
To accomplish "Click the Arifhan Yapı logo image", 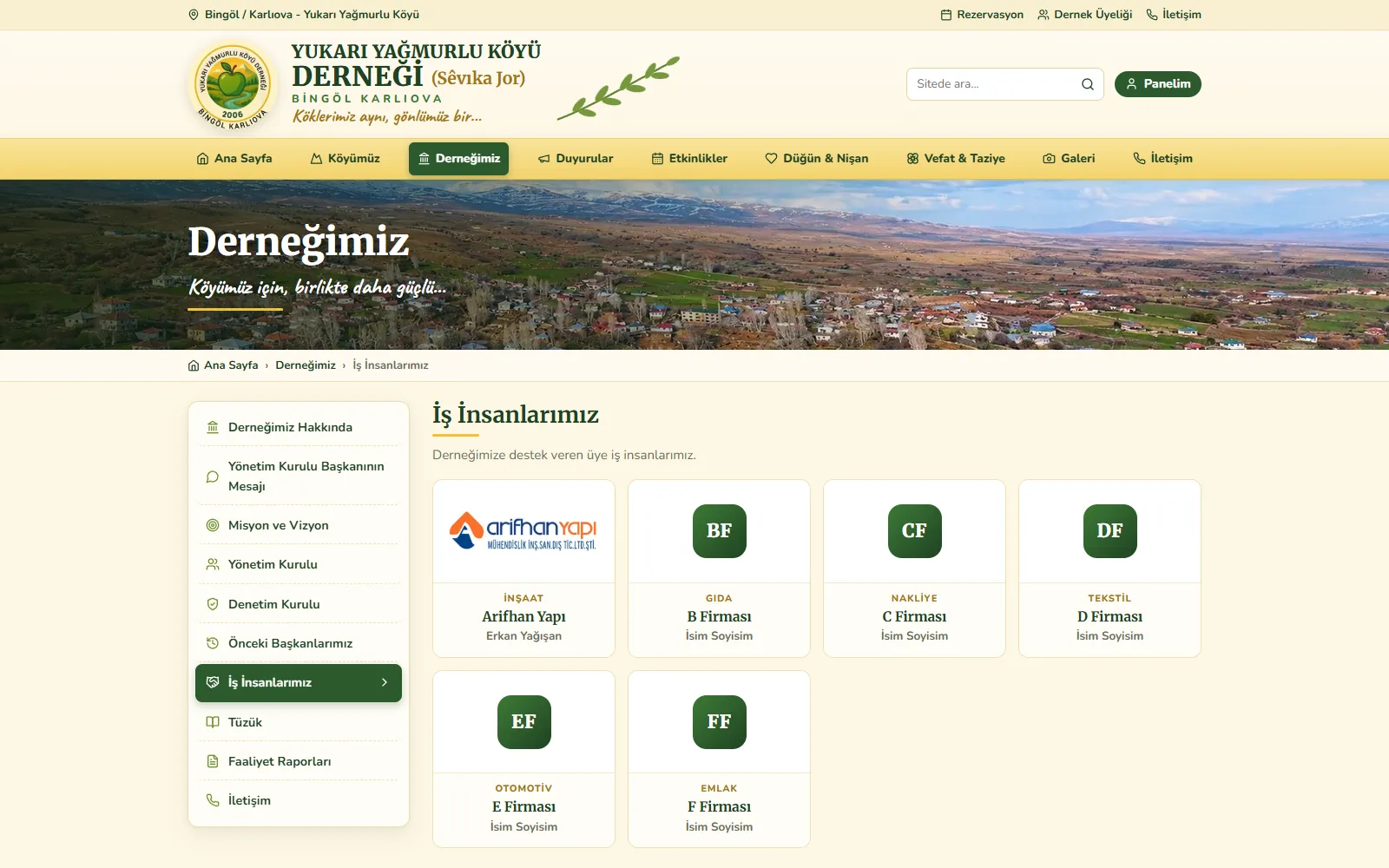I will click(x=523, y=530).
